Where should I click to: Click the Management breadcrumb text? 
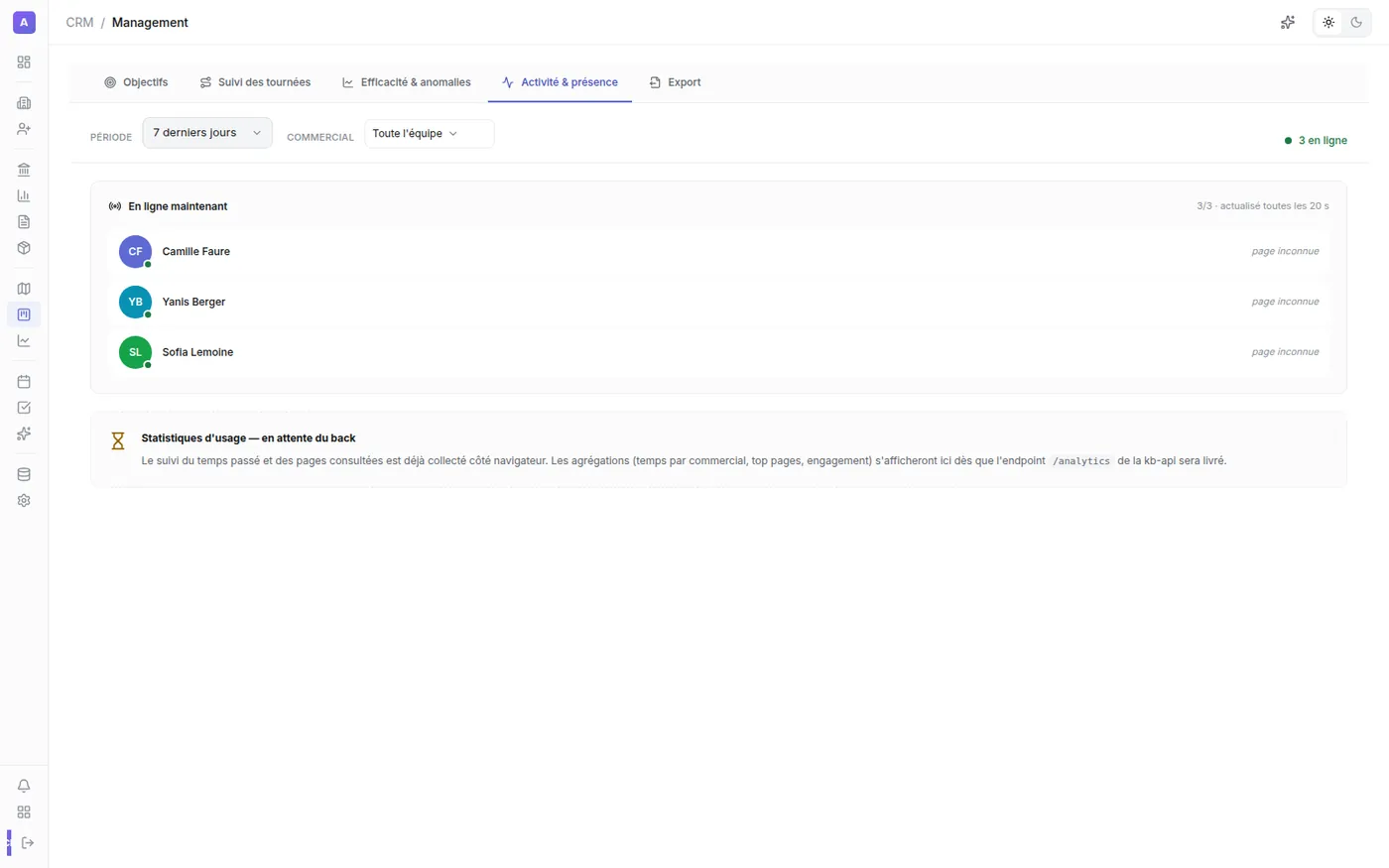tap(150, 22)
